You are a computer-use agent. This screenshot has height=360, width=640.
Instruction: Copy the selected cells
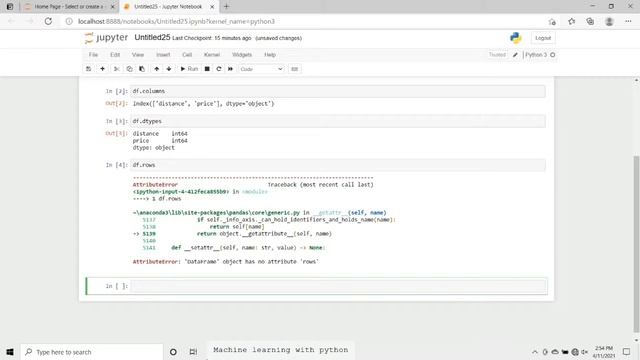(x=129, y=69)
